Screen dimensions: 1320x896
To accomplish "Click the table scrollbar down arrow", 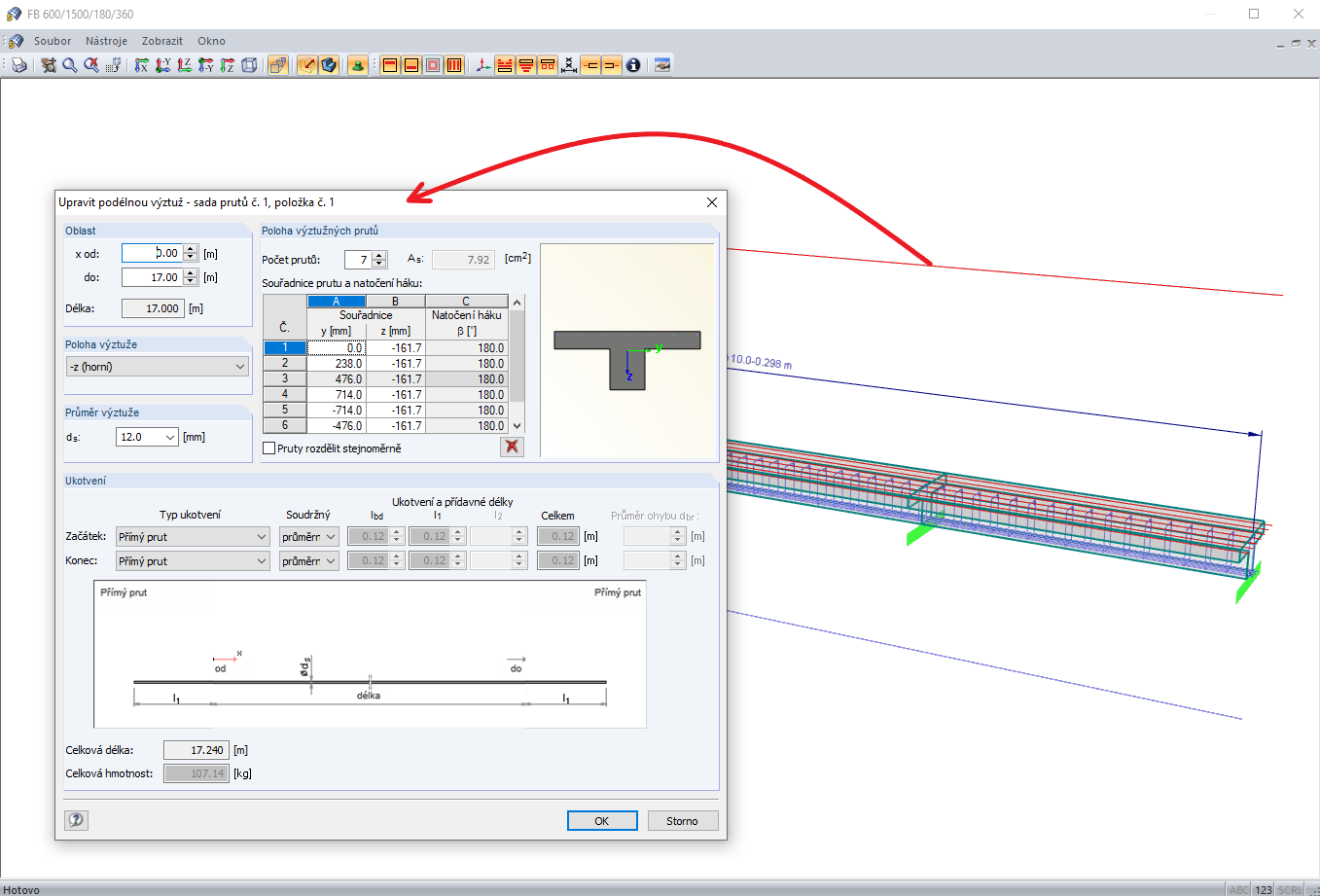I will [x=517, y=425].
